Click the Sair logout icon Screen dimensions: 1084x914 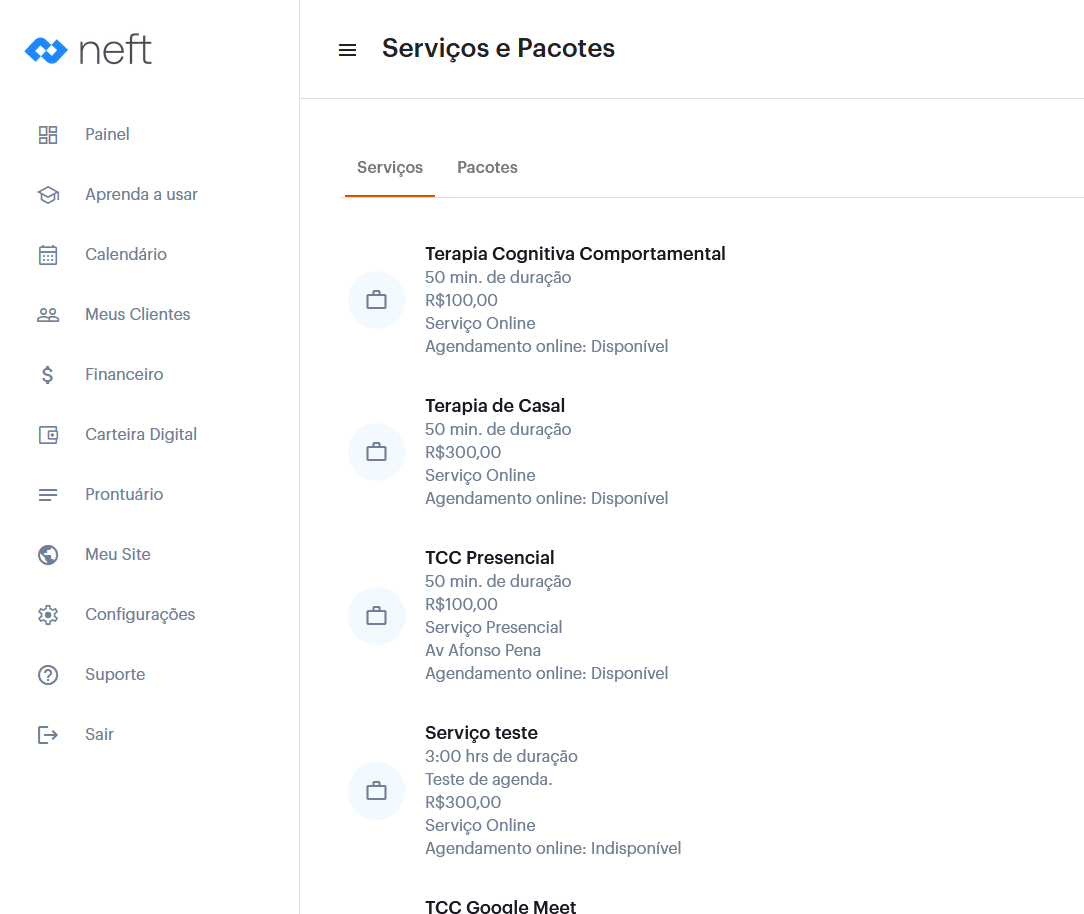(x=48, y=735)
